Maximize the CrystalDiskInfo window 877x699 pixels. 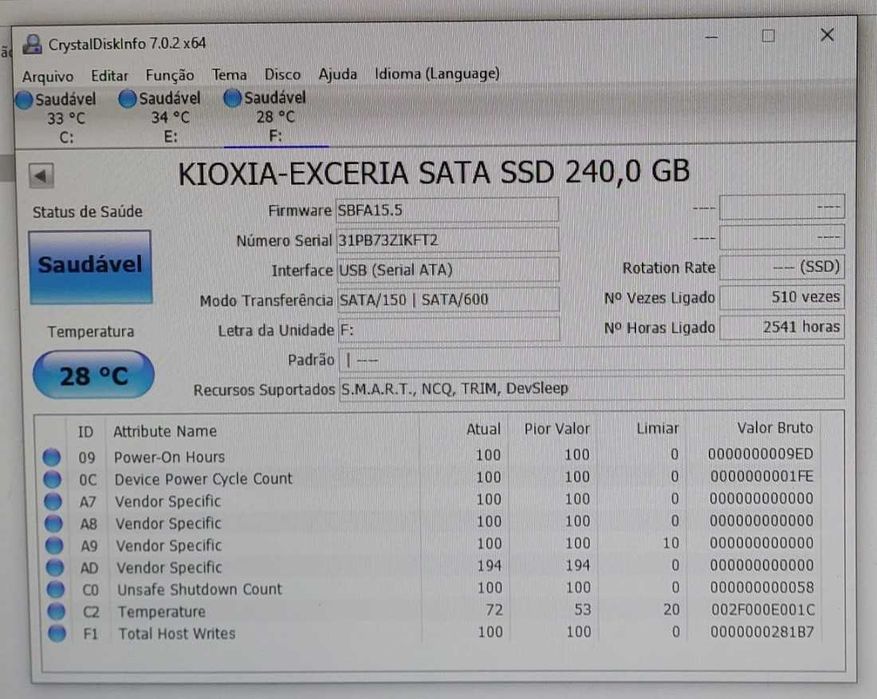(768, 36)
